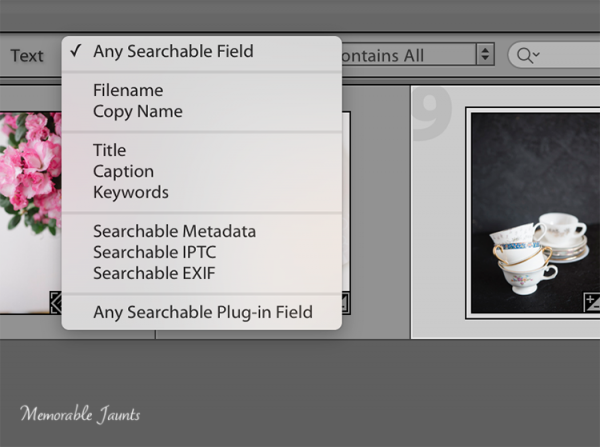Select Searchable EXIF option
The width and height of the screenshot is (600, 447).
click(x=154, y=273)
